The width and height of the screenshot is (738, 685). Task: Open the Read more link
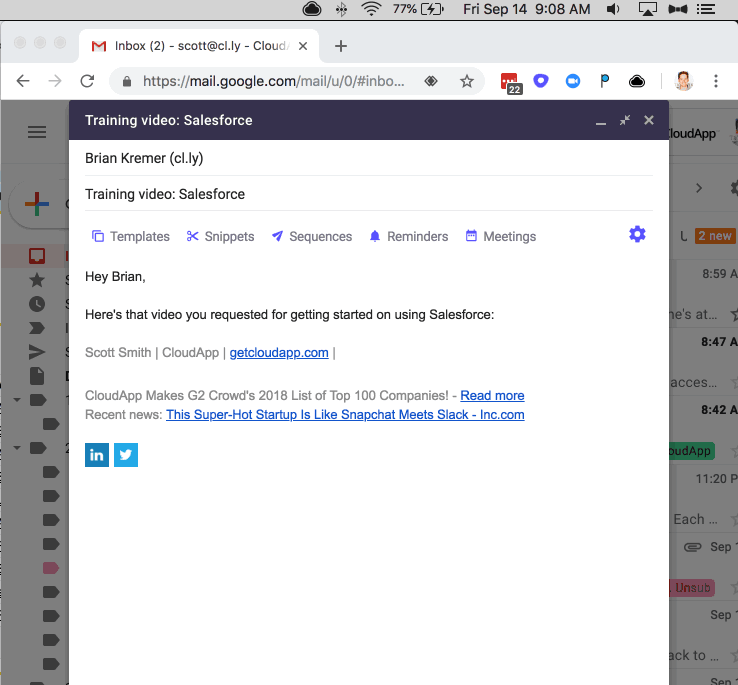[492, 395]
